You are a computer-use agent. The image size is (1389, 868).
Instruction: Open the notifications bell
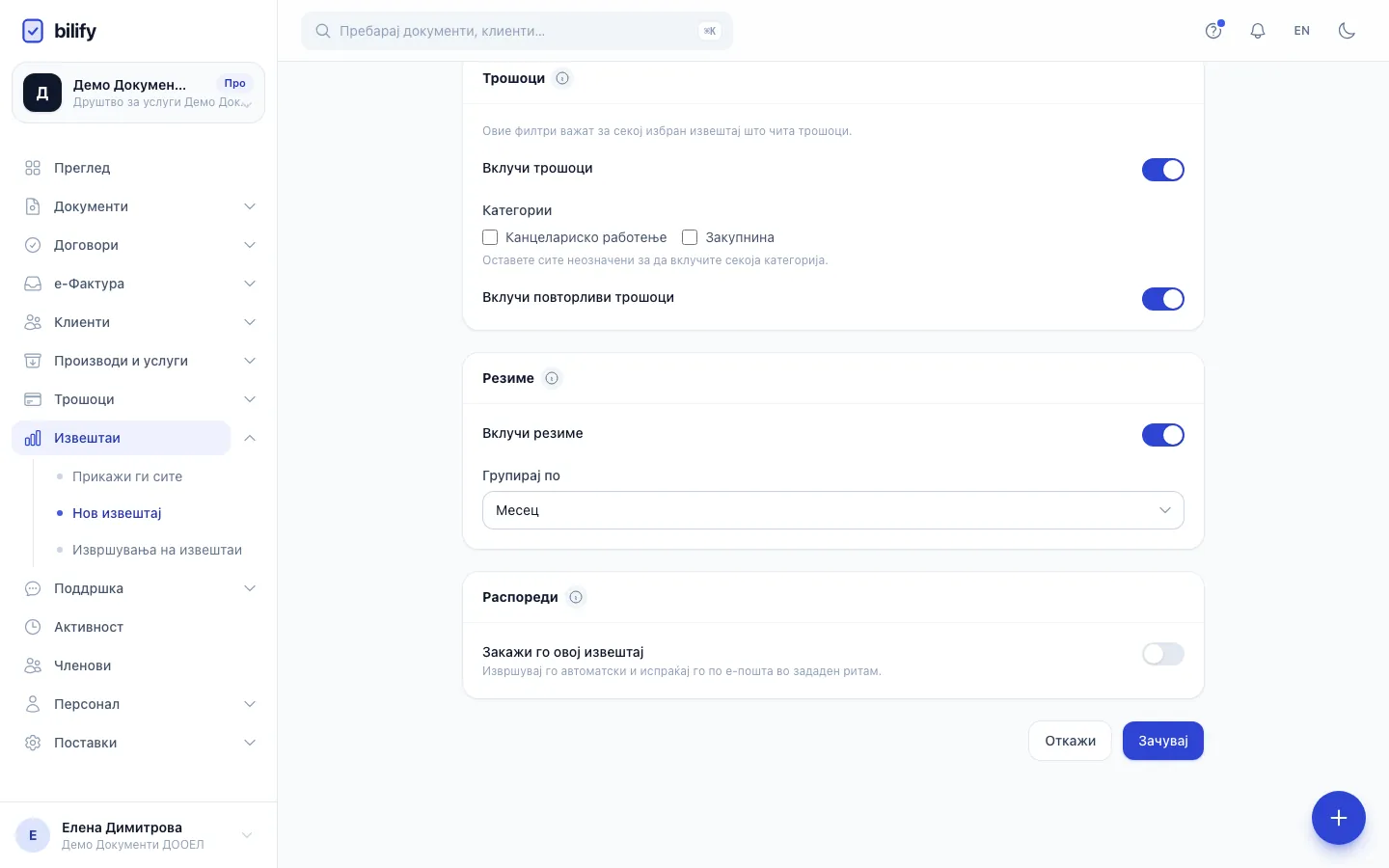1258,31
